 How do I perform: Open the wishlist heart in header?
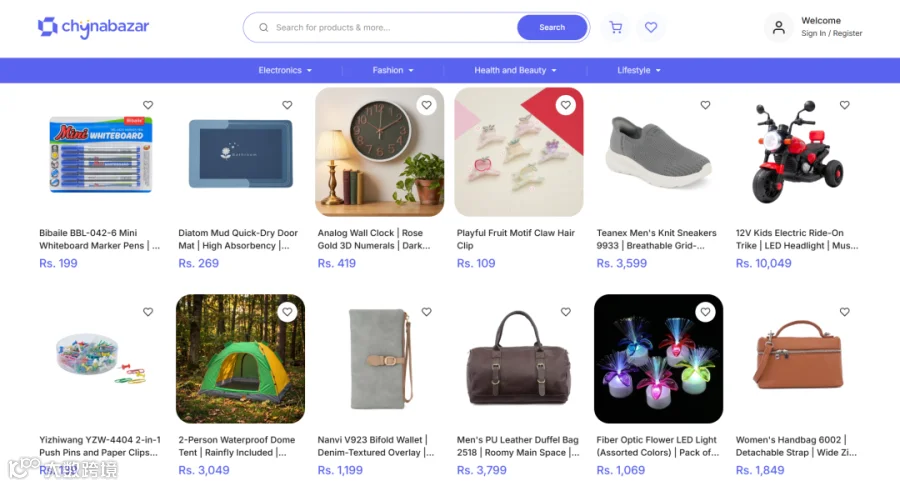tap(651, 28)
